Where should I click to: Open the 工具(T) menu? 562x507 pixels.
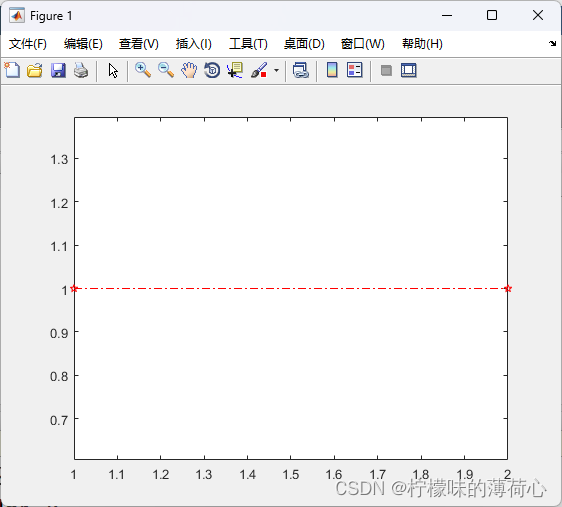tap(248, 44)
